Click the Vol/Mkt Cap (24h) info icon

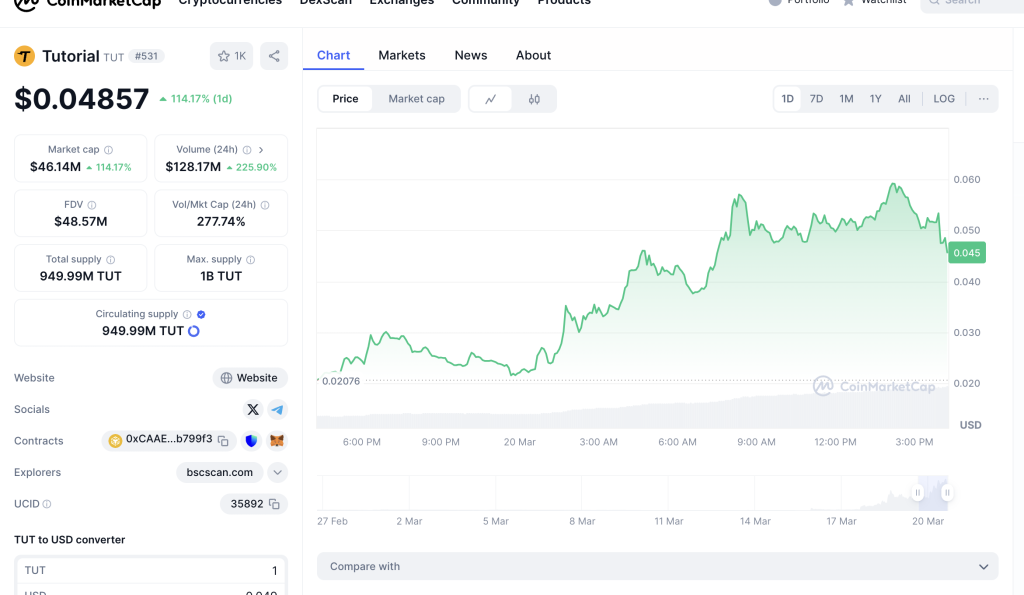pyautogui.click(x=265, y=205)
